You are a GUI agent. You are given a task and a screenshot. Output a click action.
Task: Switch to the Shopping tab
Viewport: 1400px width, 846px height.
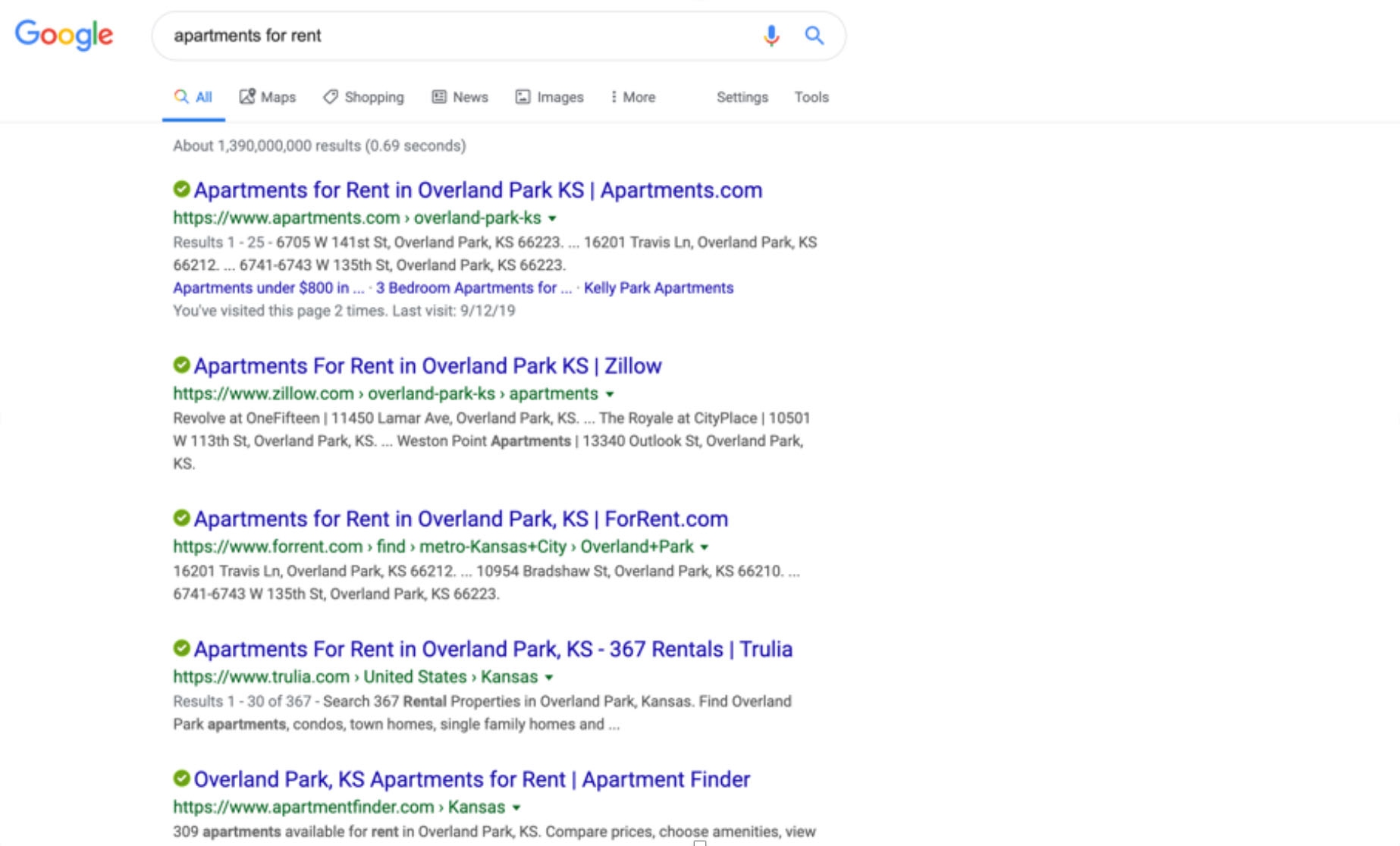click(x=363, y=97)
